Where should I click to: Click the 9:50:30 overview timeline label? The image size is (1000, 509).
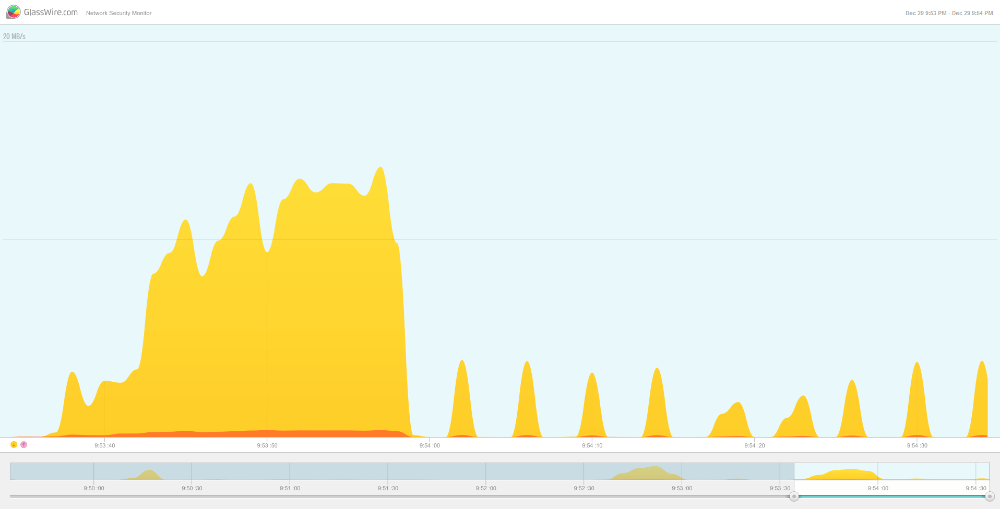191,488
